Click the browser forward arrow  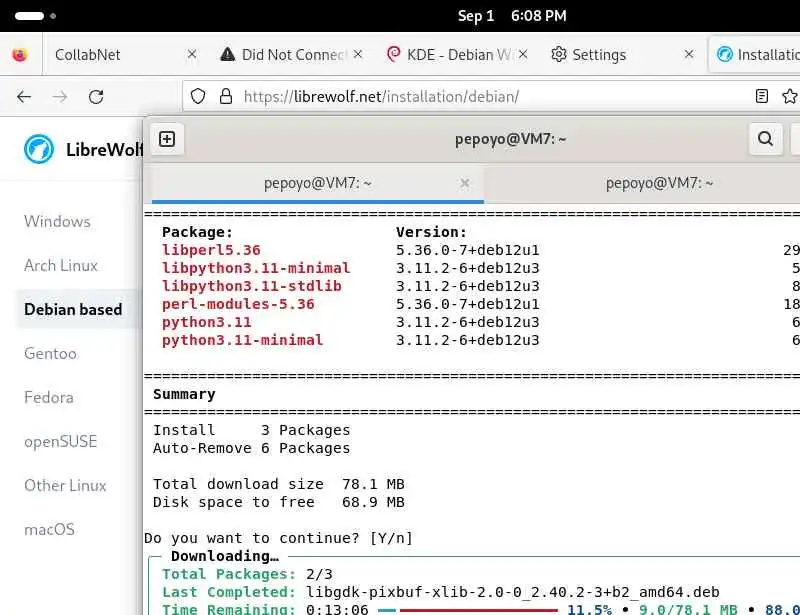60,96
